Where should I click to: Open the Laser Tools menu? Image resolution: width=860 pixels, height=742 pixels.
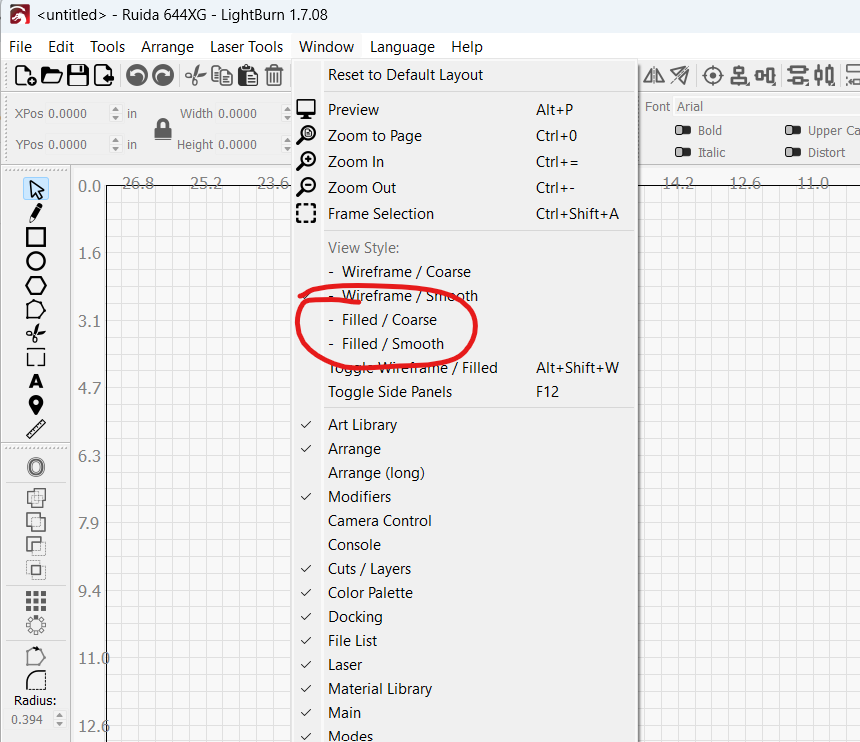246,47
